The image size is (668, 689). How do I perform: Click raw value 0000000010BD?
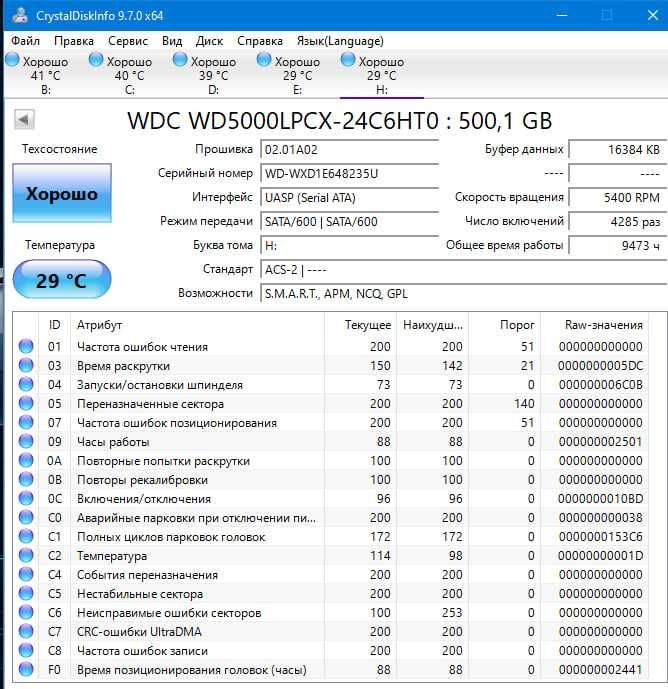tap(600, 499)
